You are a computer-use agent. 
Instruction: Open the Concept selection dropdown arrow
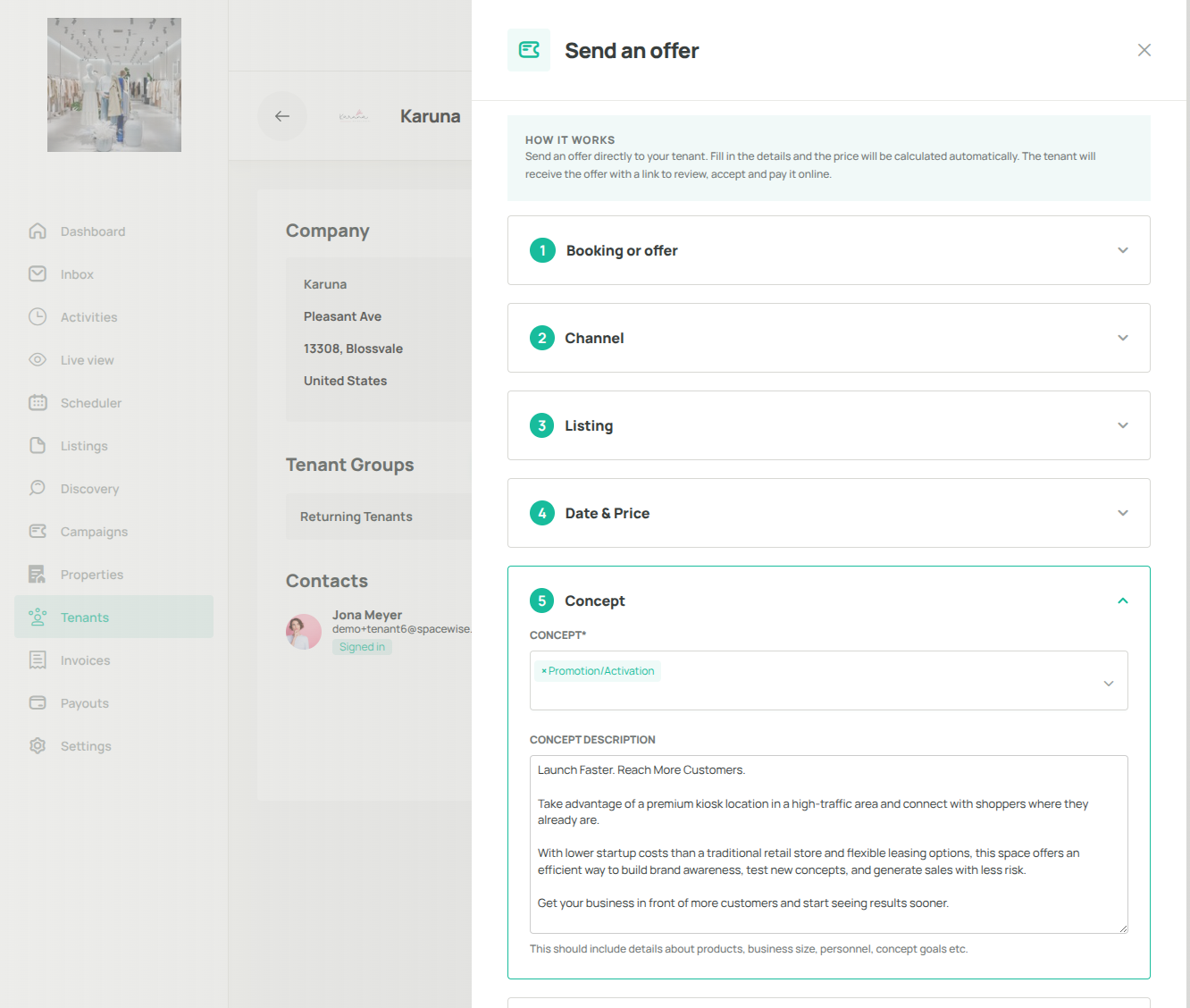pos(1109,684)
